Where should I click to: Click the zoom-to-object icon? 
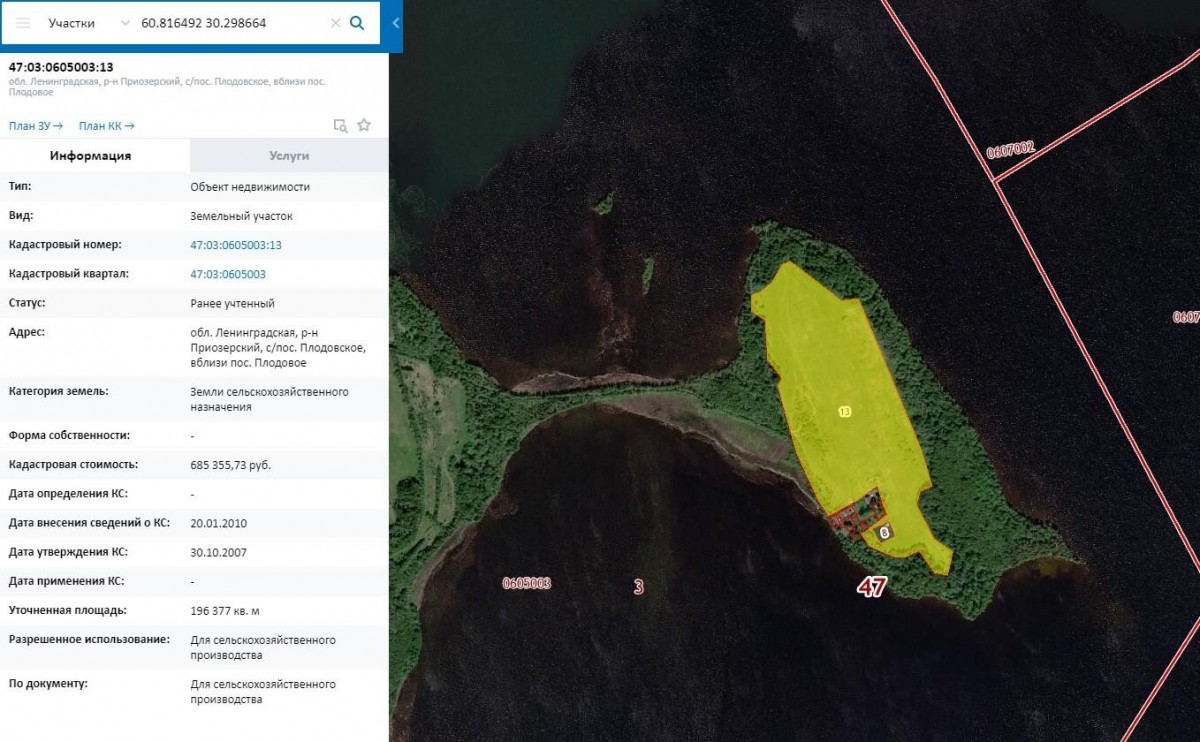click(x=340, y=125)
